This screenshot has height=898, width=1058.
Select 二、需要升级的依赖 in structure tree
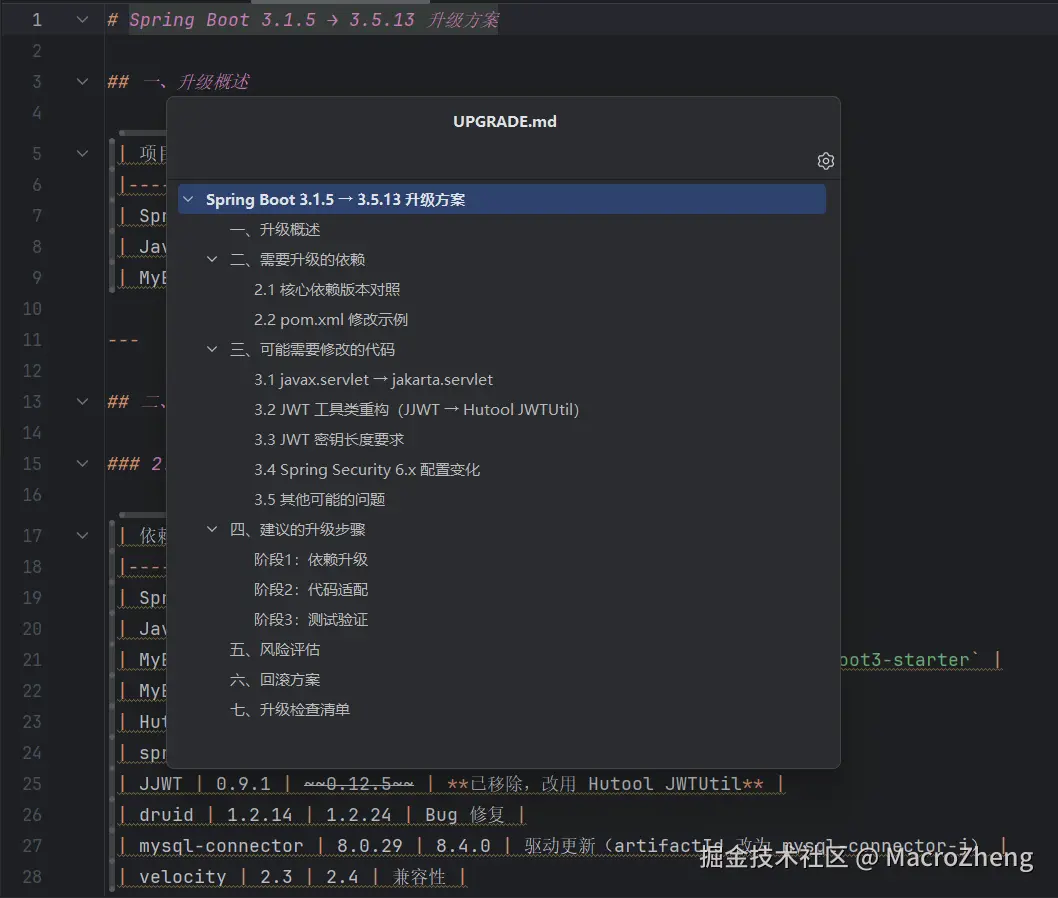(297, 260)
